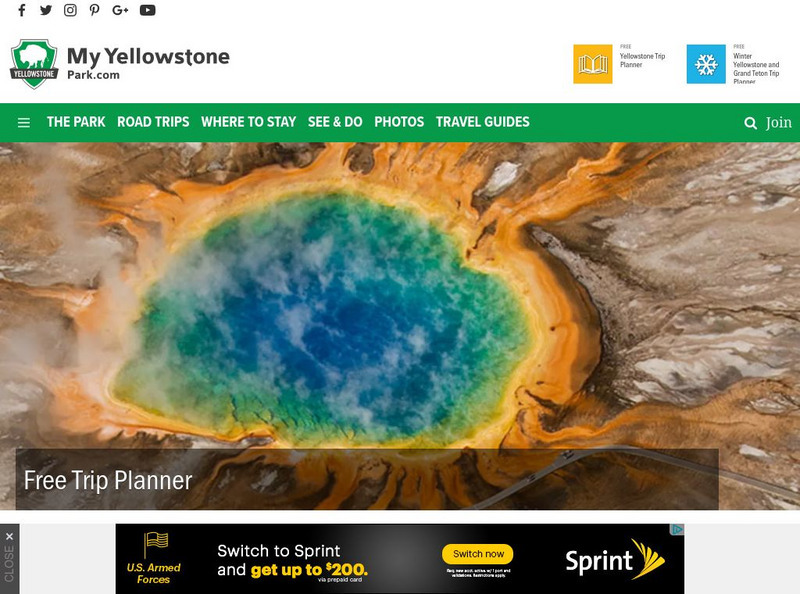The image size is (800, 594).
Task: Go to WHERE TO STAY section
Action: point(248,122)
